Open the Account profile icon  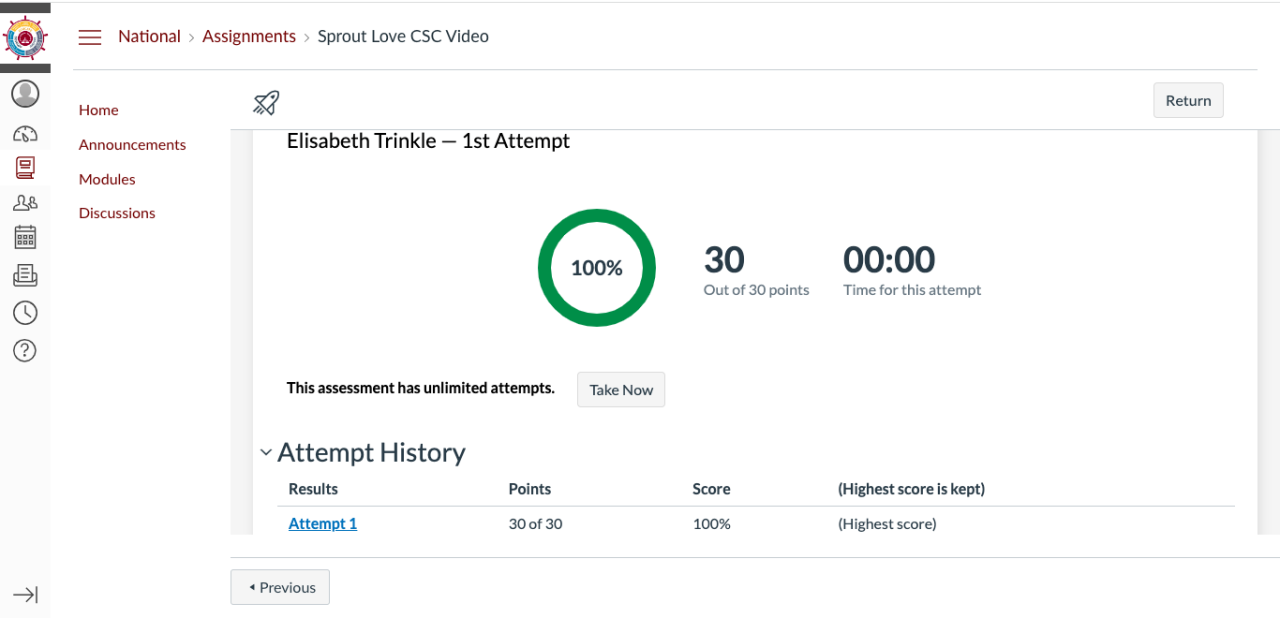tap(25, 94)
